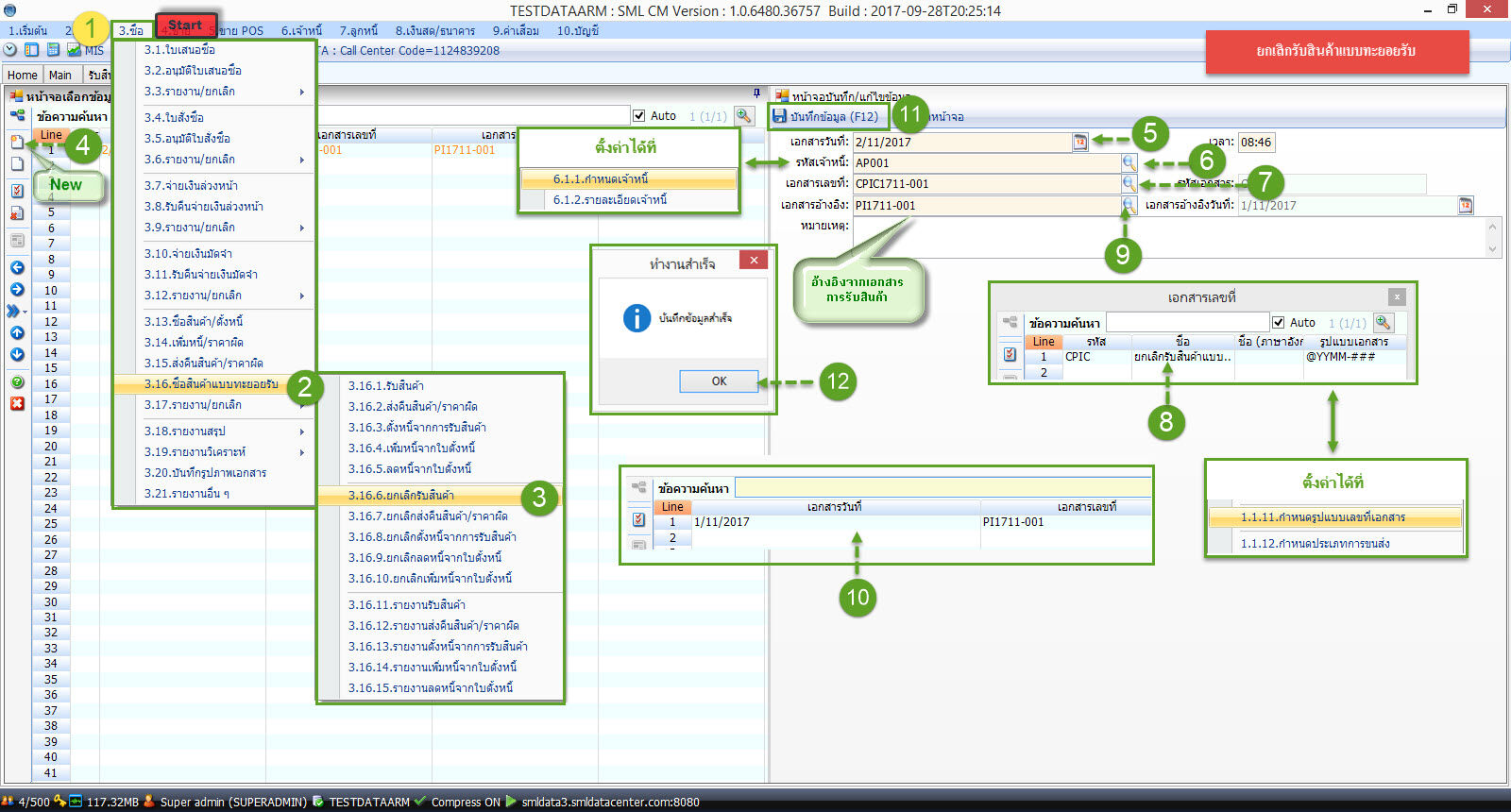1511x812 pixels.
Task: Click the layout panel icon beside the clock
Action: point(31,50)
